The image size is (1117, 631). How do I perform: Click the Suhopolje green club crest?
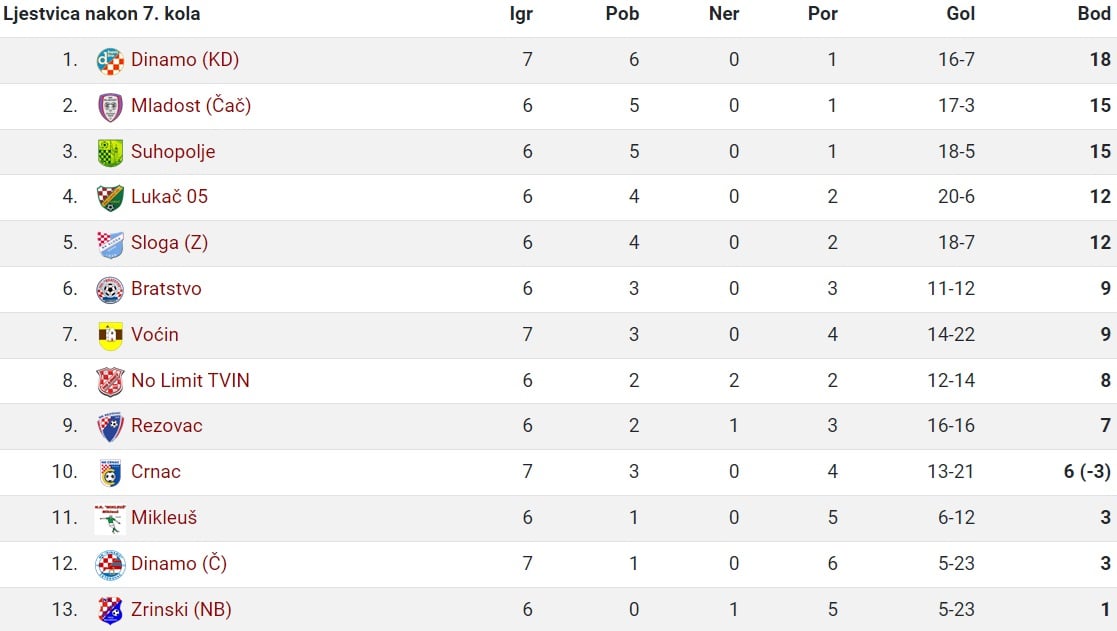point(110,152)
